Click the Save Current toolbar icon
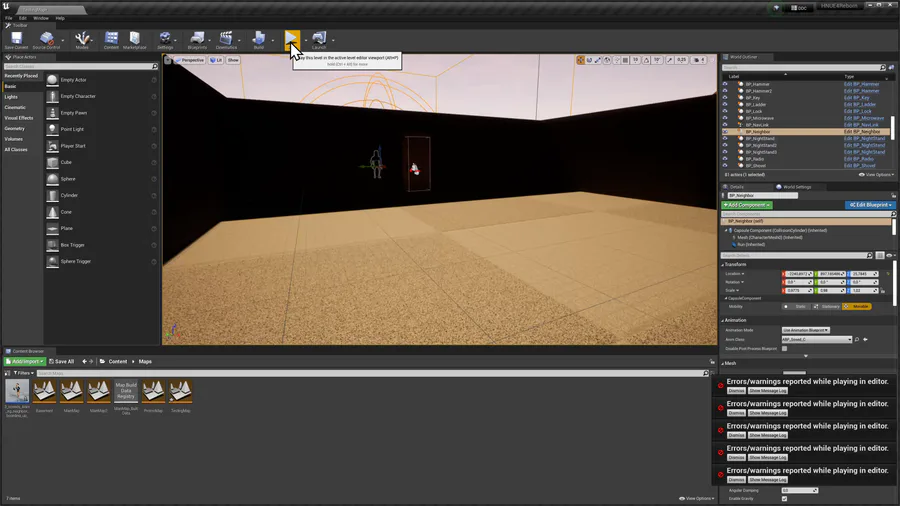900x506 pixels. [x=16, y=39]
